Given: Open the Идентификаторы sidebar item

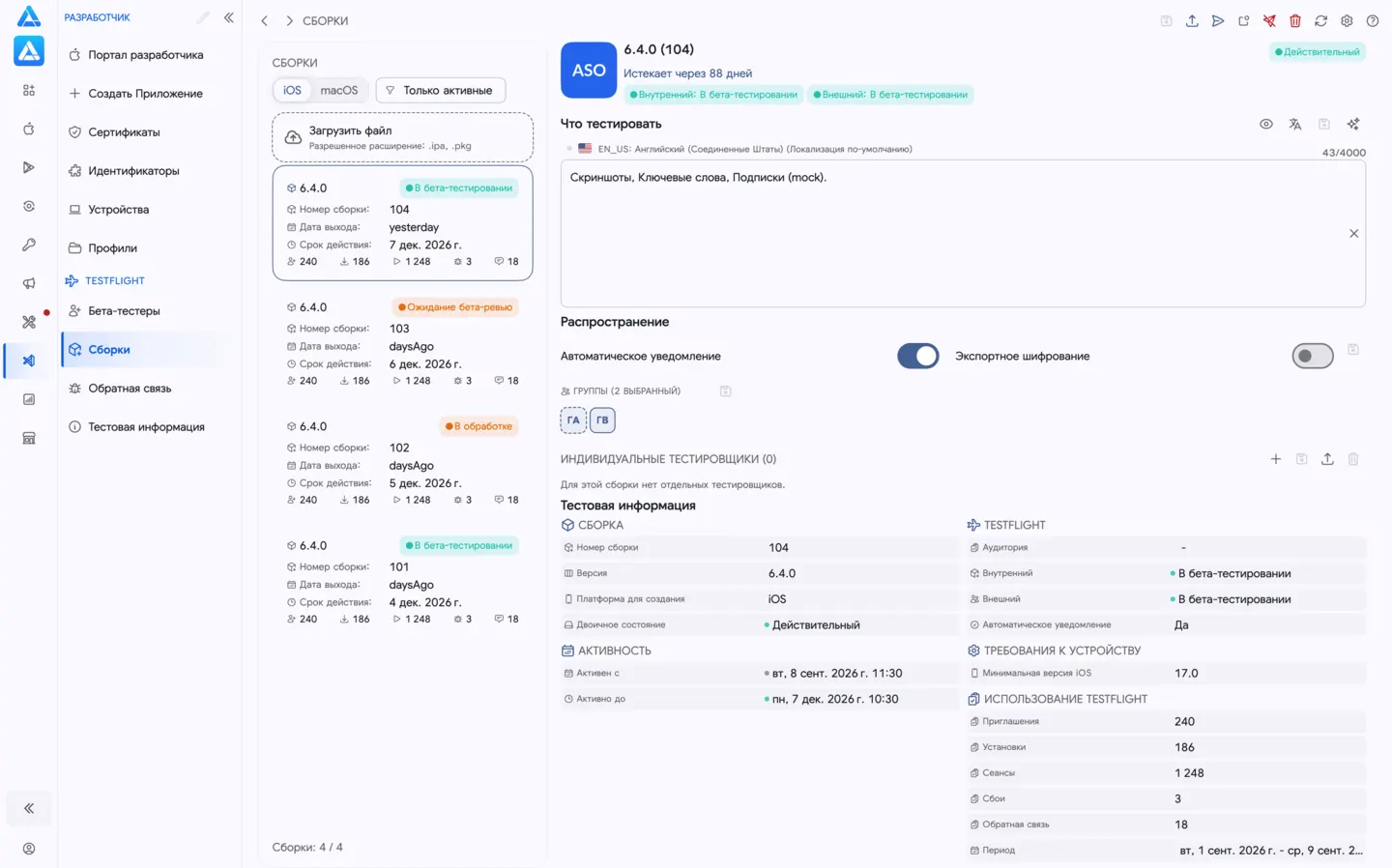Looking at the screenshot, I should click(146, 171).
